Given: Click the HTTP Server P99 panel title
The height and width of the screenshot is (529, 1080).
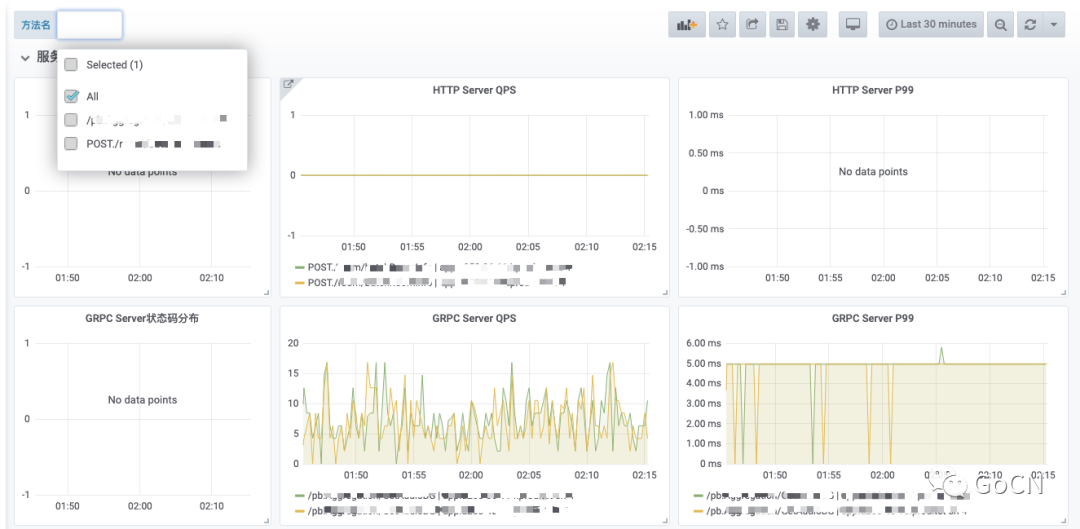Looking at the screenshot, I should point(872,90).
